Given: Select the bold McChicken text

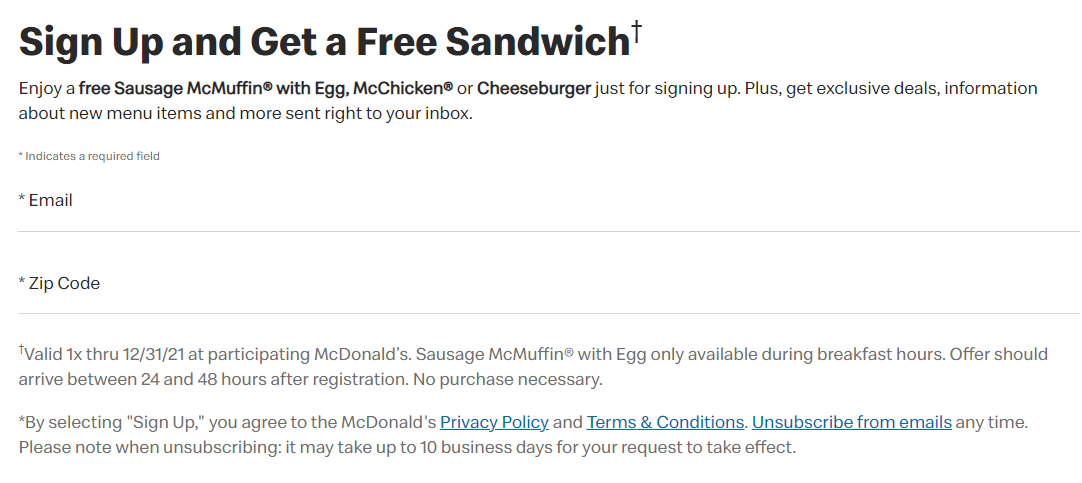Looking at the screenshot, I should (403, 88).
